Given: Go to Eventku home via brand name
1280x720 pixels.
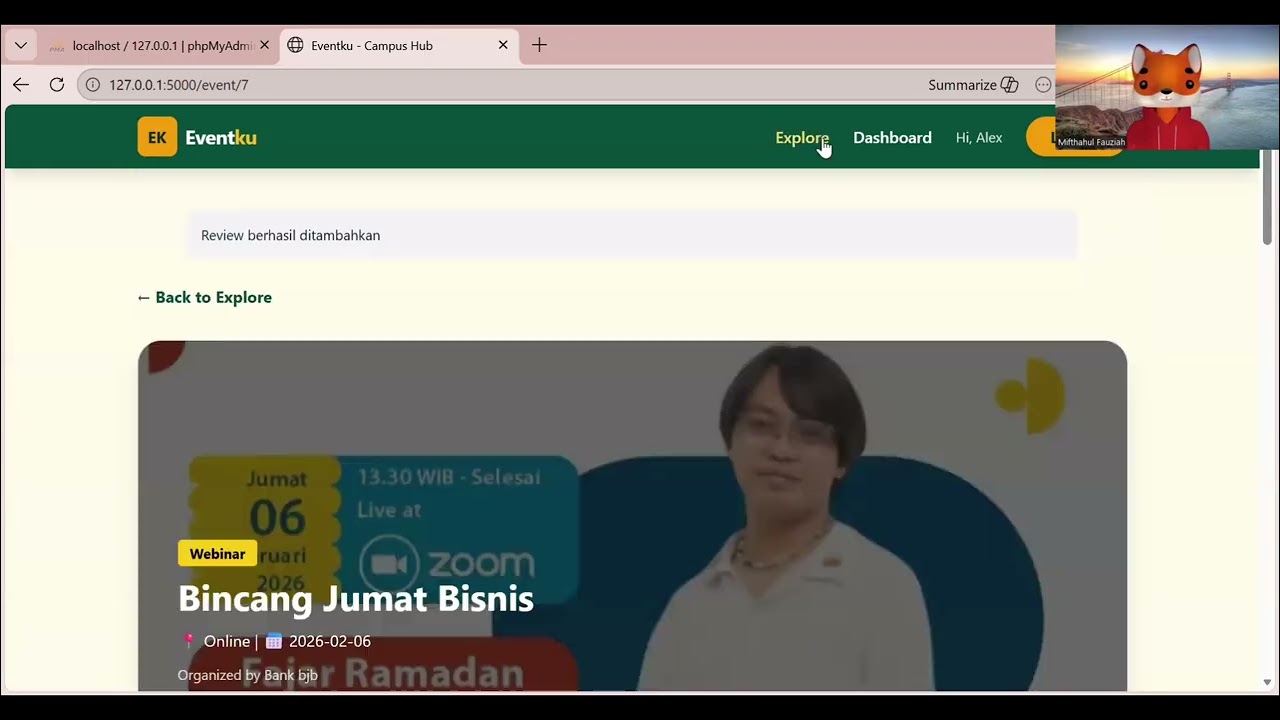Looking at the screenshot, I should coord(221,138).
